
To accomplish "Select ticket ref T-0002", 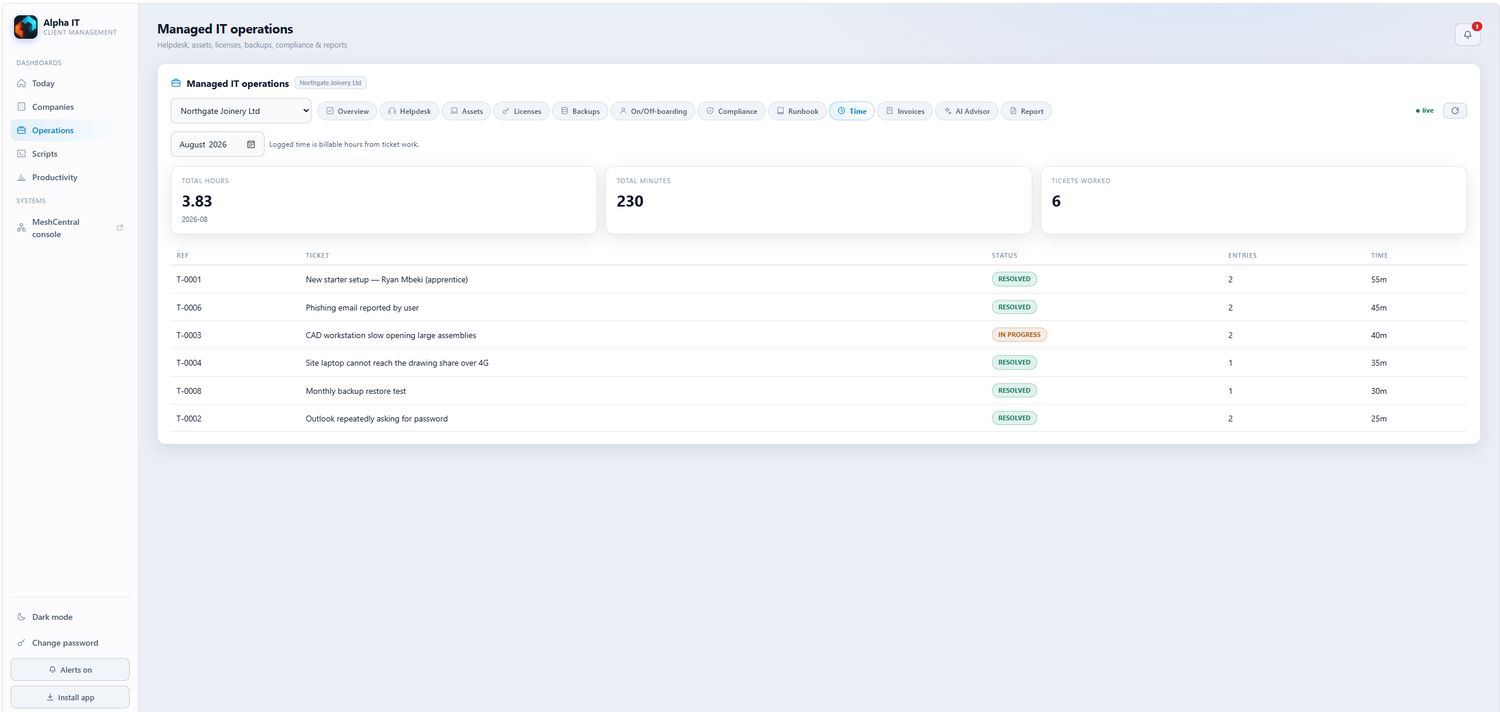I will coord(189,418).
